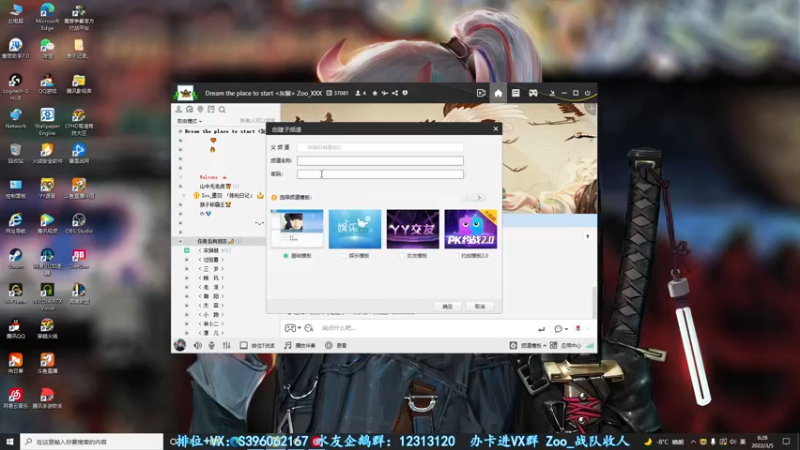This screenshot has height=450, width=800.
Task: Click the send enter arrow in chat input
Action: tap(541, 329)
